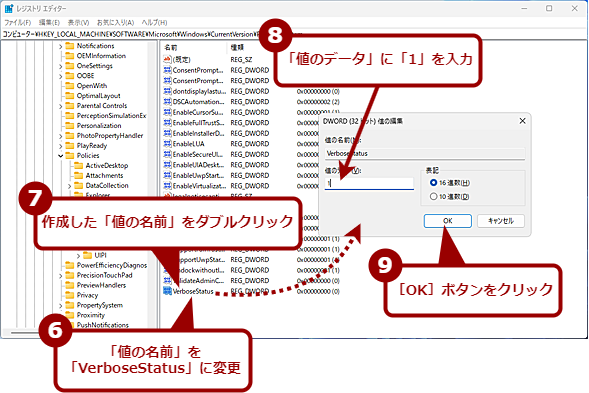Expand the Parental Controls tree node

[x=60, y=106]
